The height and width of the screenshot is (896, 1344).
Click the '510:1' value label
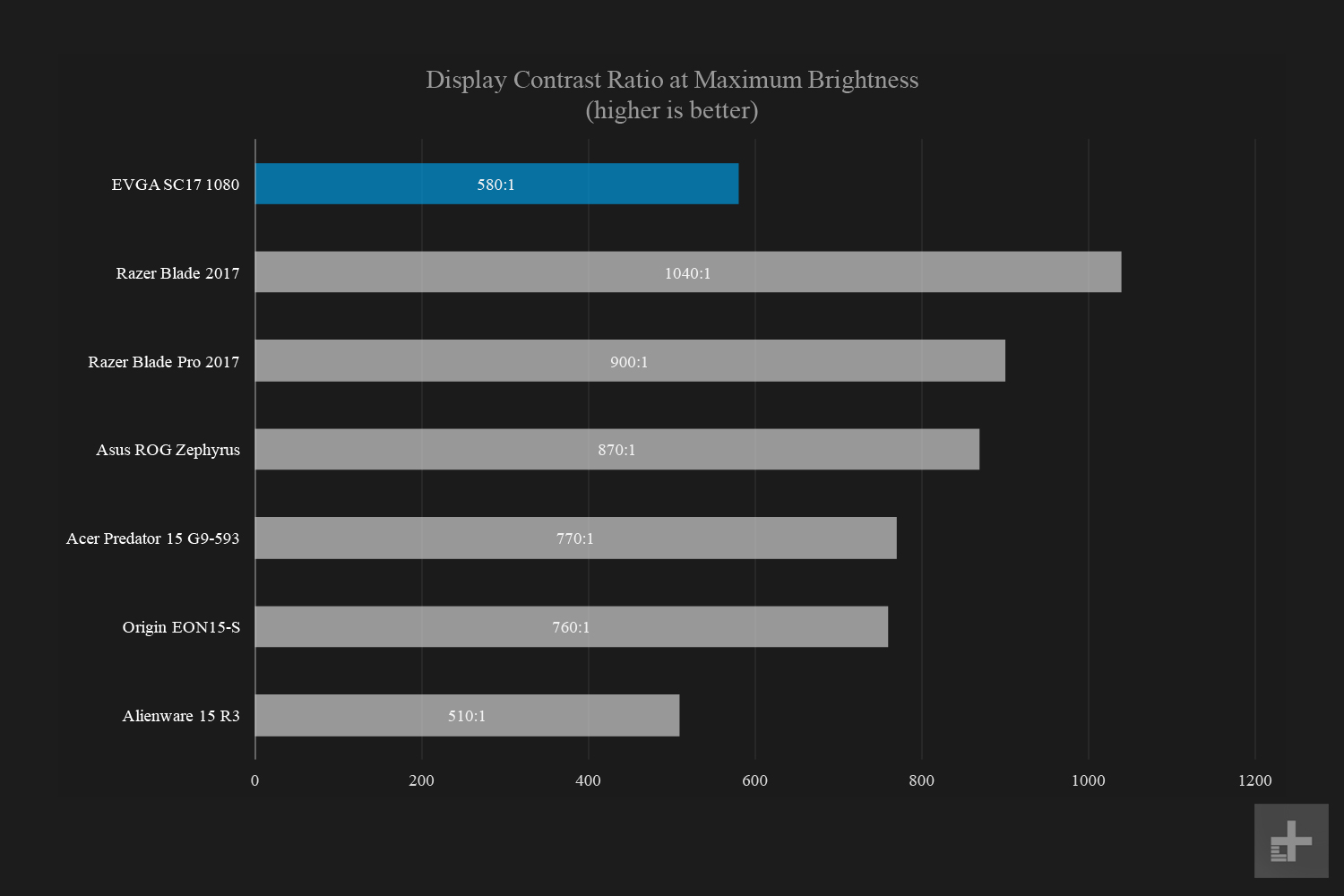pyautogui.click(x=467, y=716)
